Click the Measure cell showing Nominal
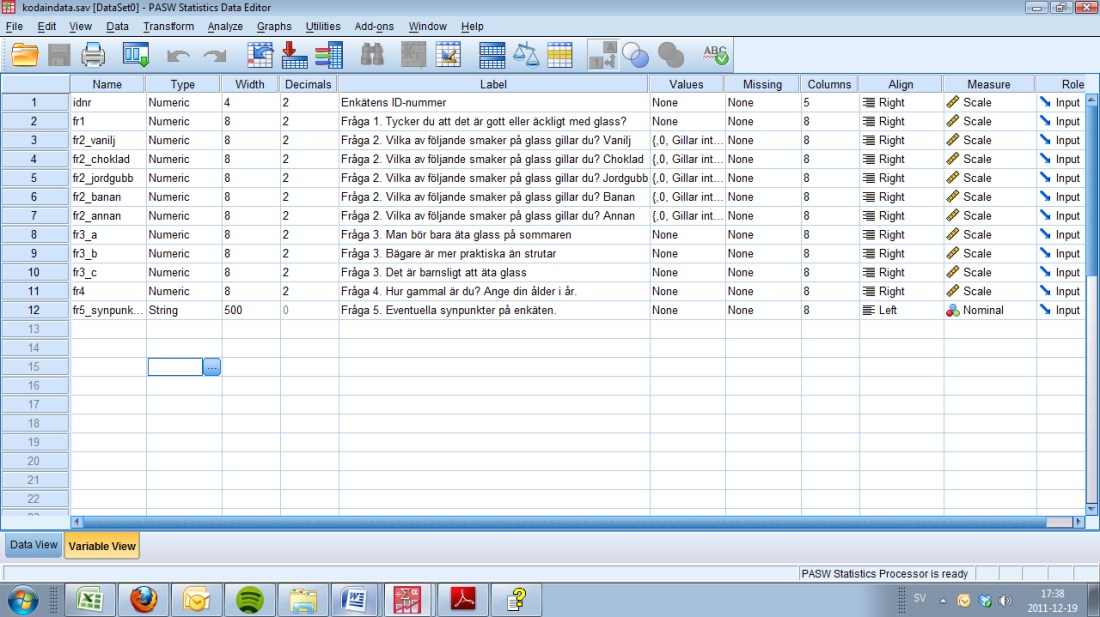The height and width of the screenshot is (617, 1100). [x=988, y=310]
